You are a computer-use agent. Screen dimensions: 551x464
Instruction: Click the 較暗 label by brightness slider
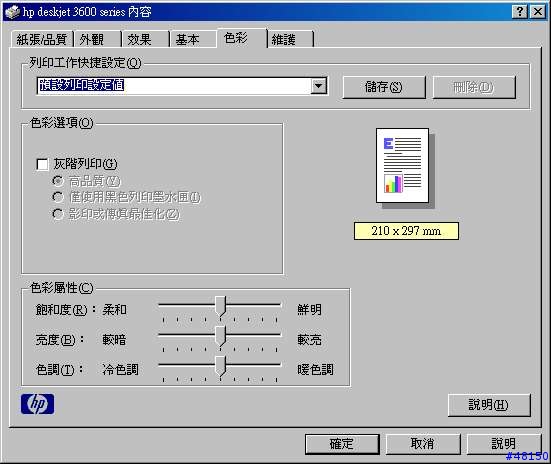click(114, 340)
